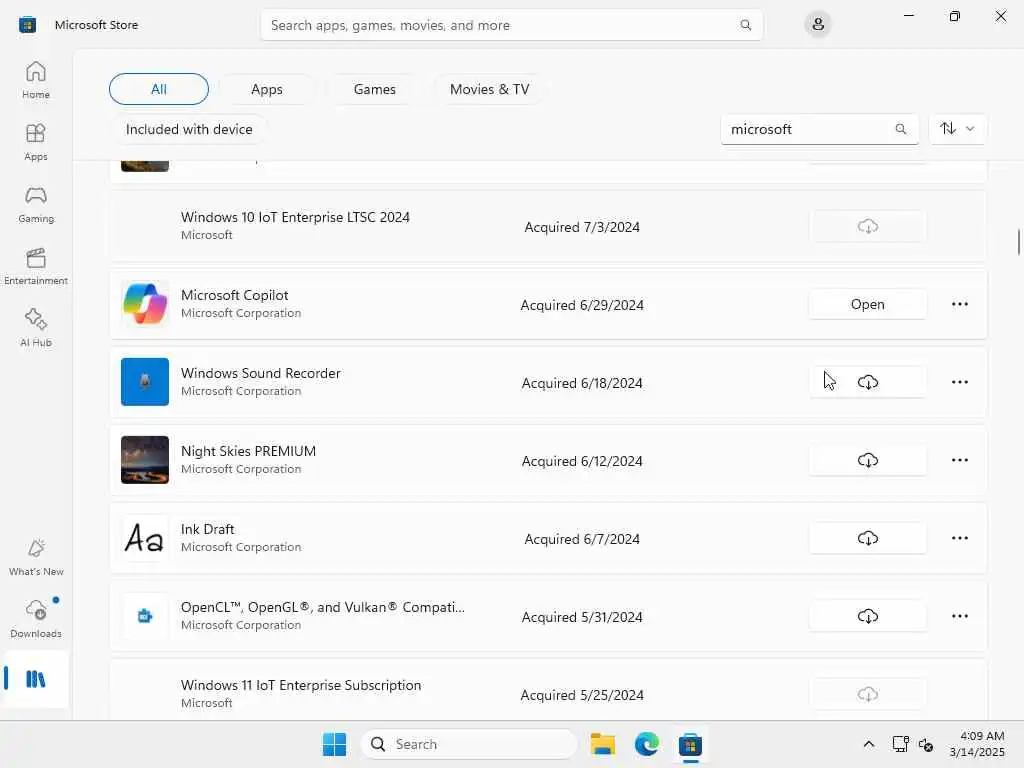Go to Apps in the sidebar

point(36,142)
